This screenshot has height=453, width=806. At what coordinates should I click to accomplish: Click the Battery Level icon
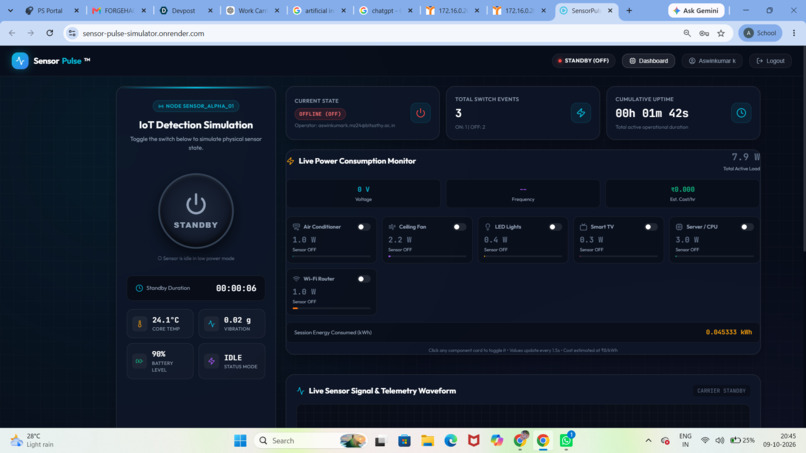click(x=139, y=361)
